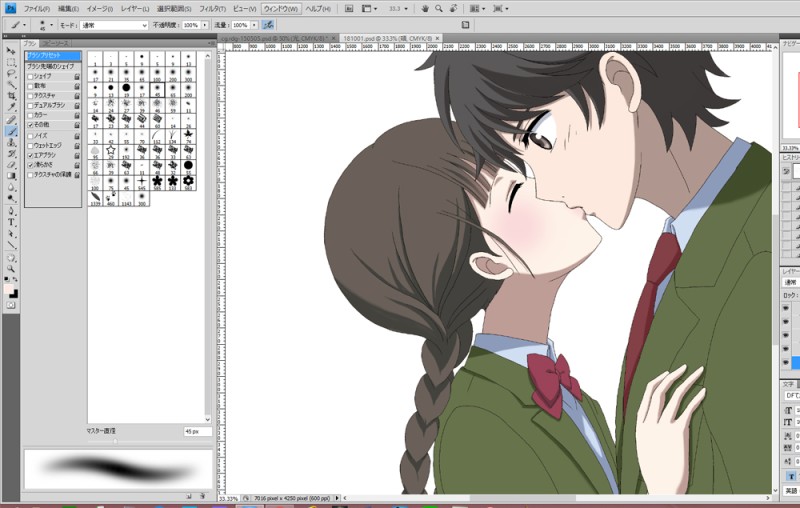The height and width of the screenshot is (508, 800).
Task: Select the Blur tool
Action: [x=11, y=187]
